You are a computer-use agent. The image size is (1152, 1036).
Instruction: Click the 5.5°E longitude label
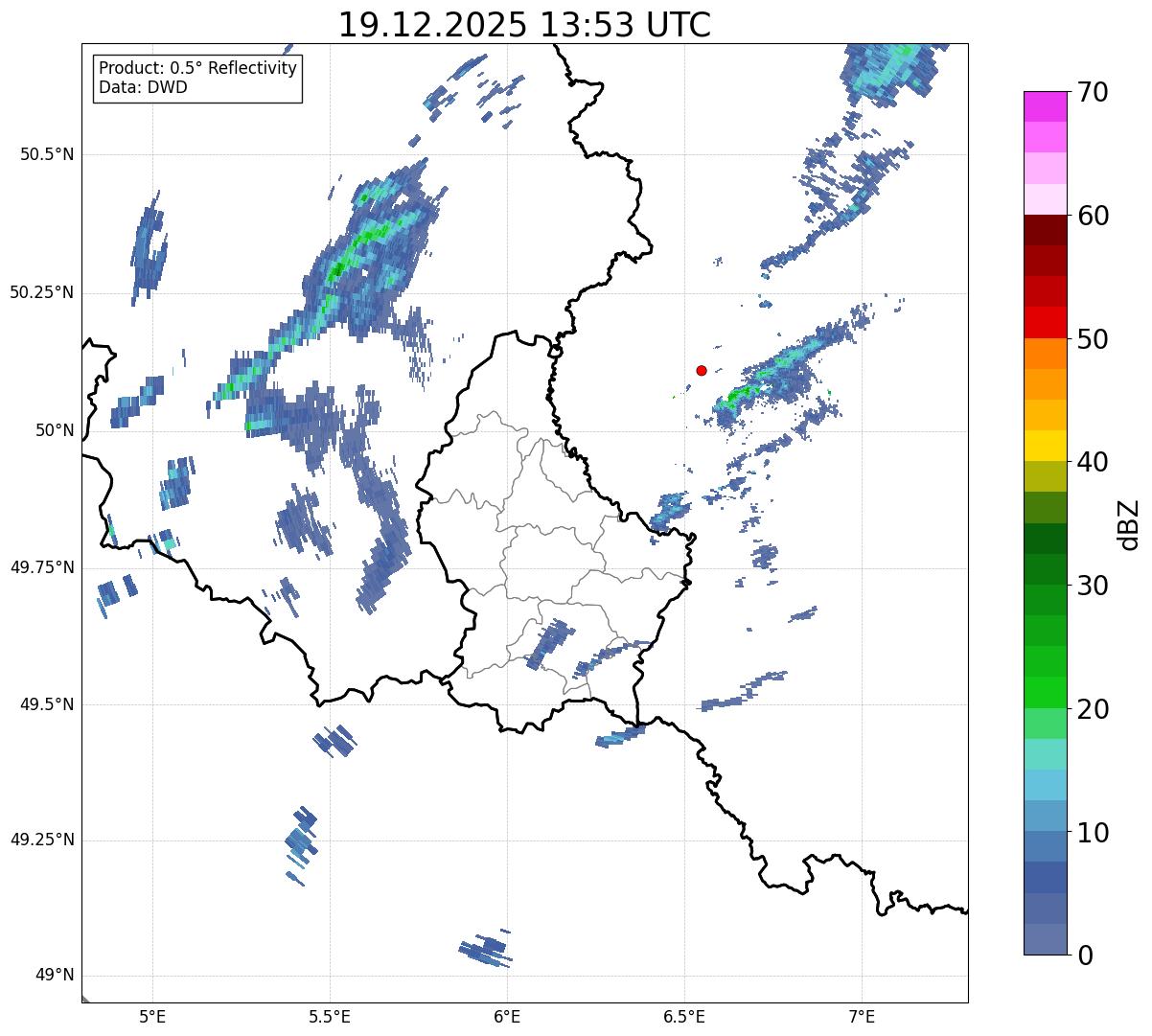pos(330,1016)
